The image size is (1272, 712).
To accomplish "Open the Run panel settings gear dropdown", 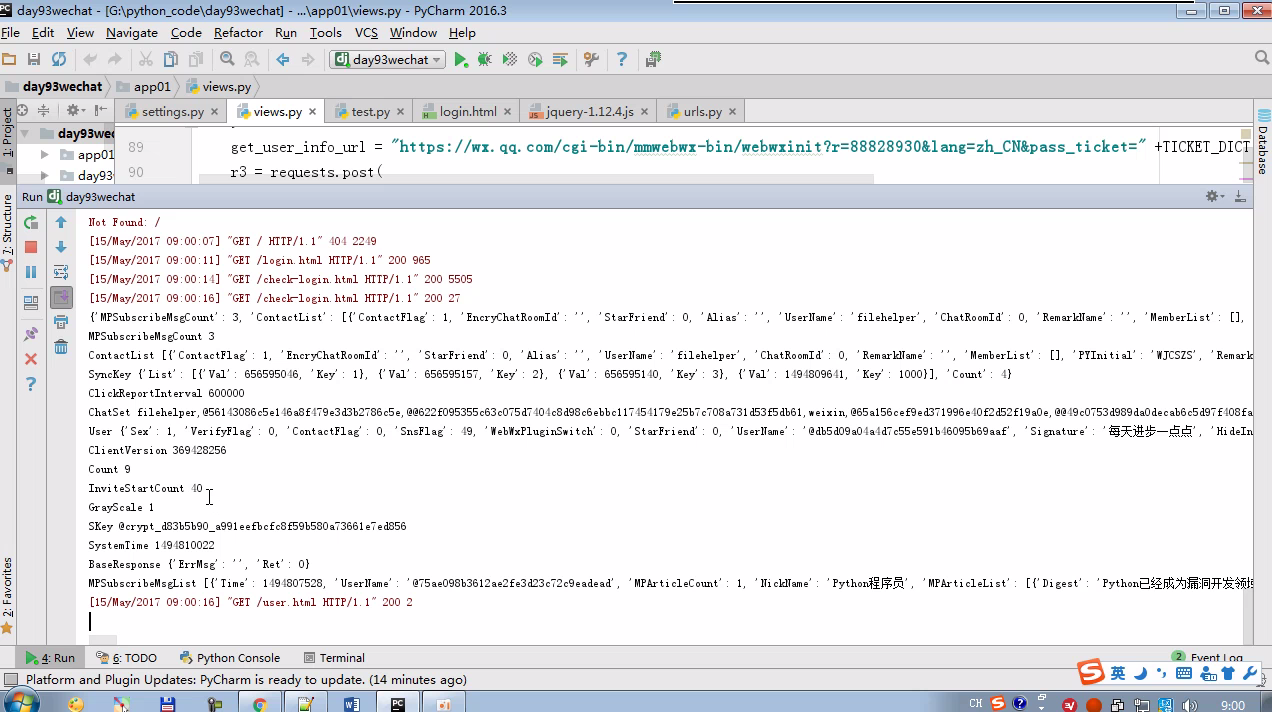I will pyautogui.click(x=1214, y=197).
